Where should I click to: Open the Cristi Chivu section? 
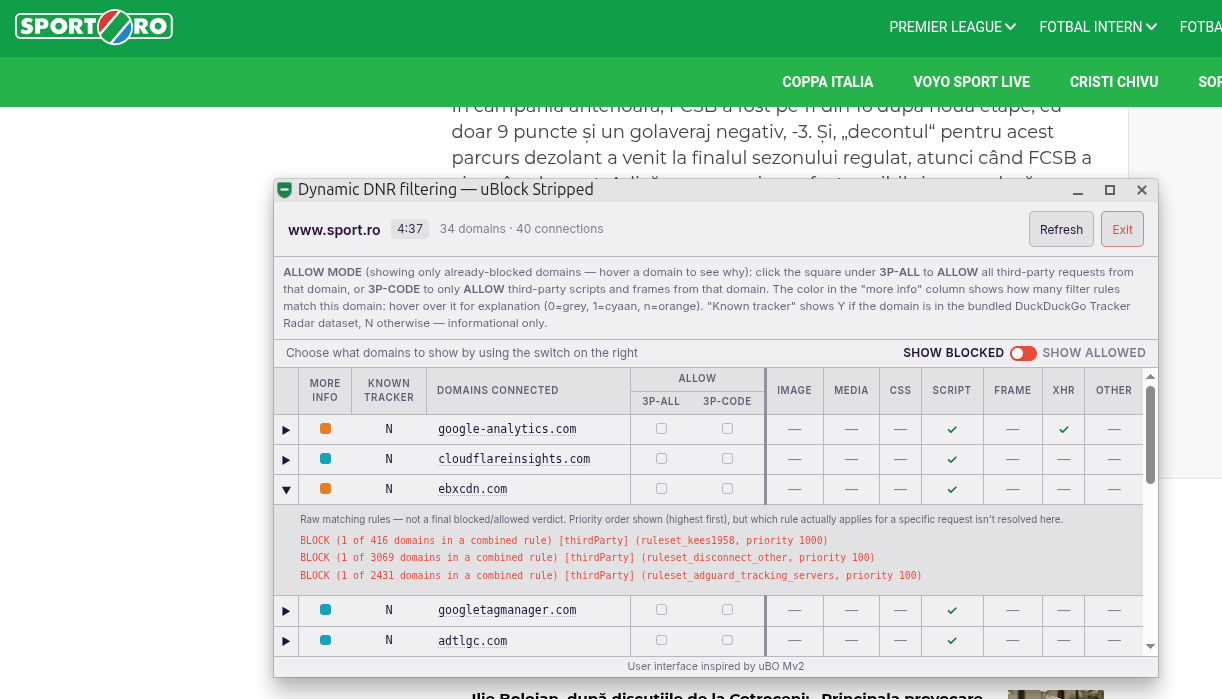pos(1114,82)
